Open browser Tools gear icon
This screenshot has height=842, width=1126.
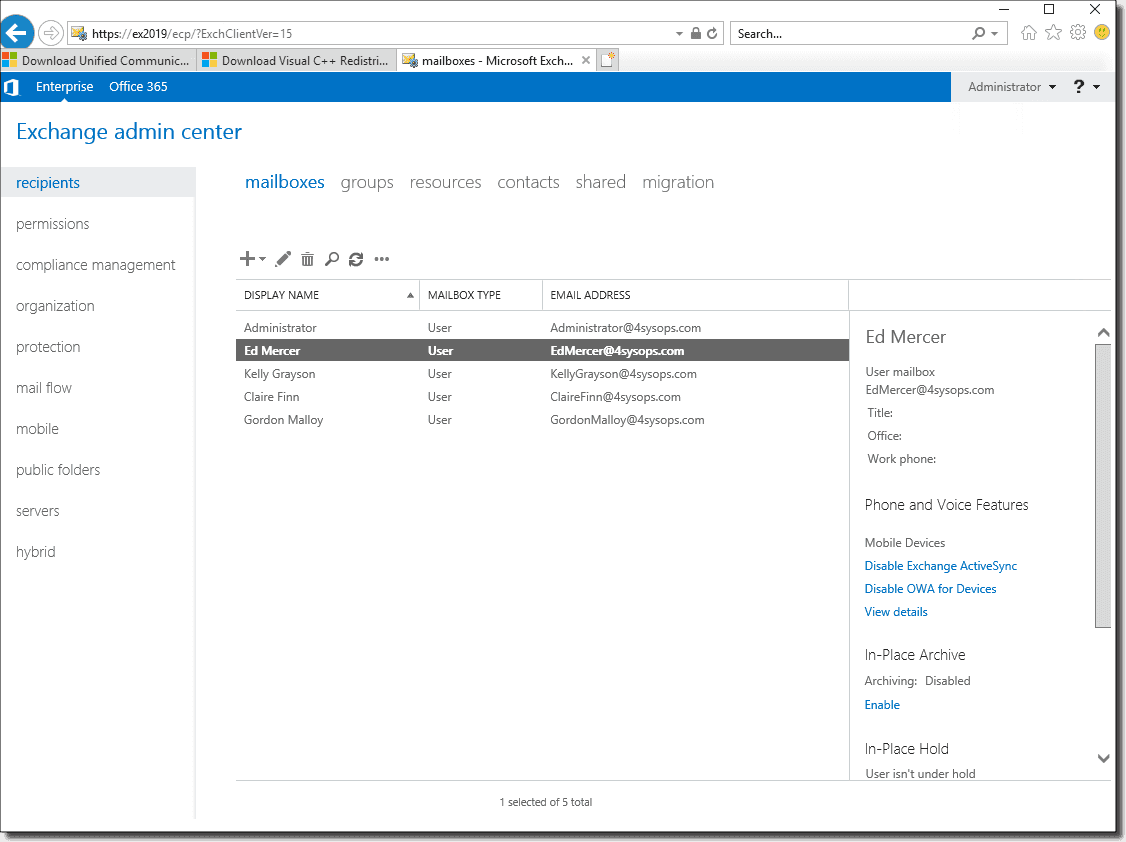tap(1077, 32)
